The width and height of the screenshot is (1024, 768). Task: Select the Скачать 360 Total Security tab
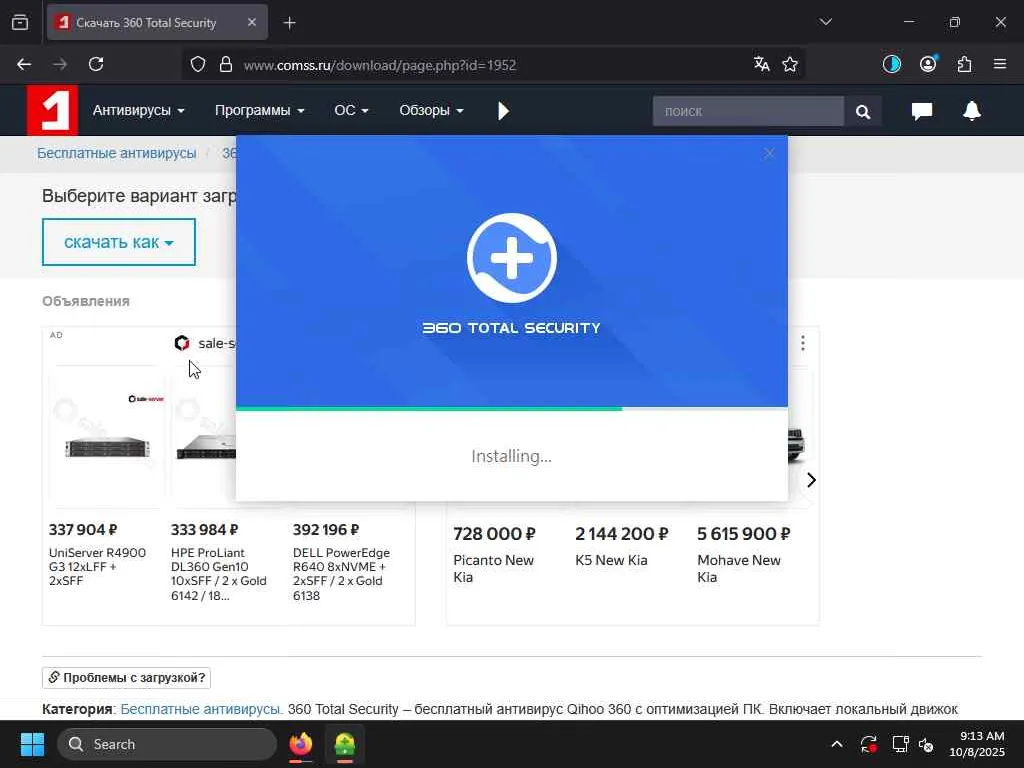pyautogui.click(x=157, y=22)
